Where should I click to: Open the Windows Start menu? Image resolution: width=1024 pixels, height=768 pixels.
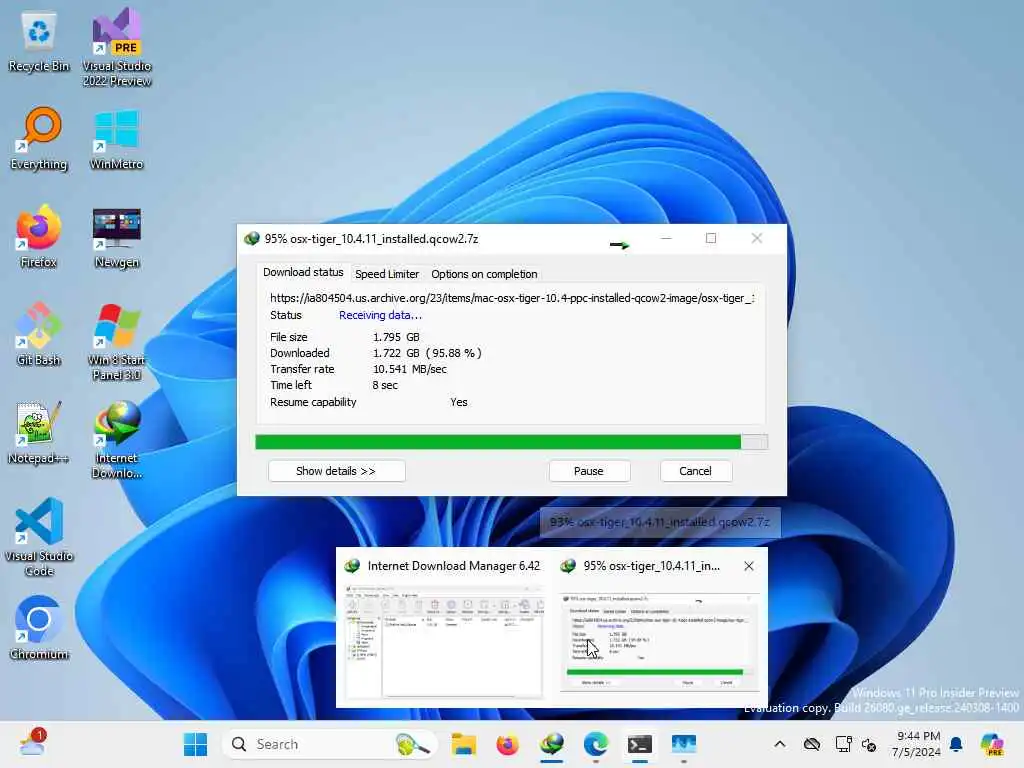coord(195,744)
